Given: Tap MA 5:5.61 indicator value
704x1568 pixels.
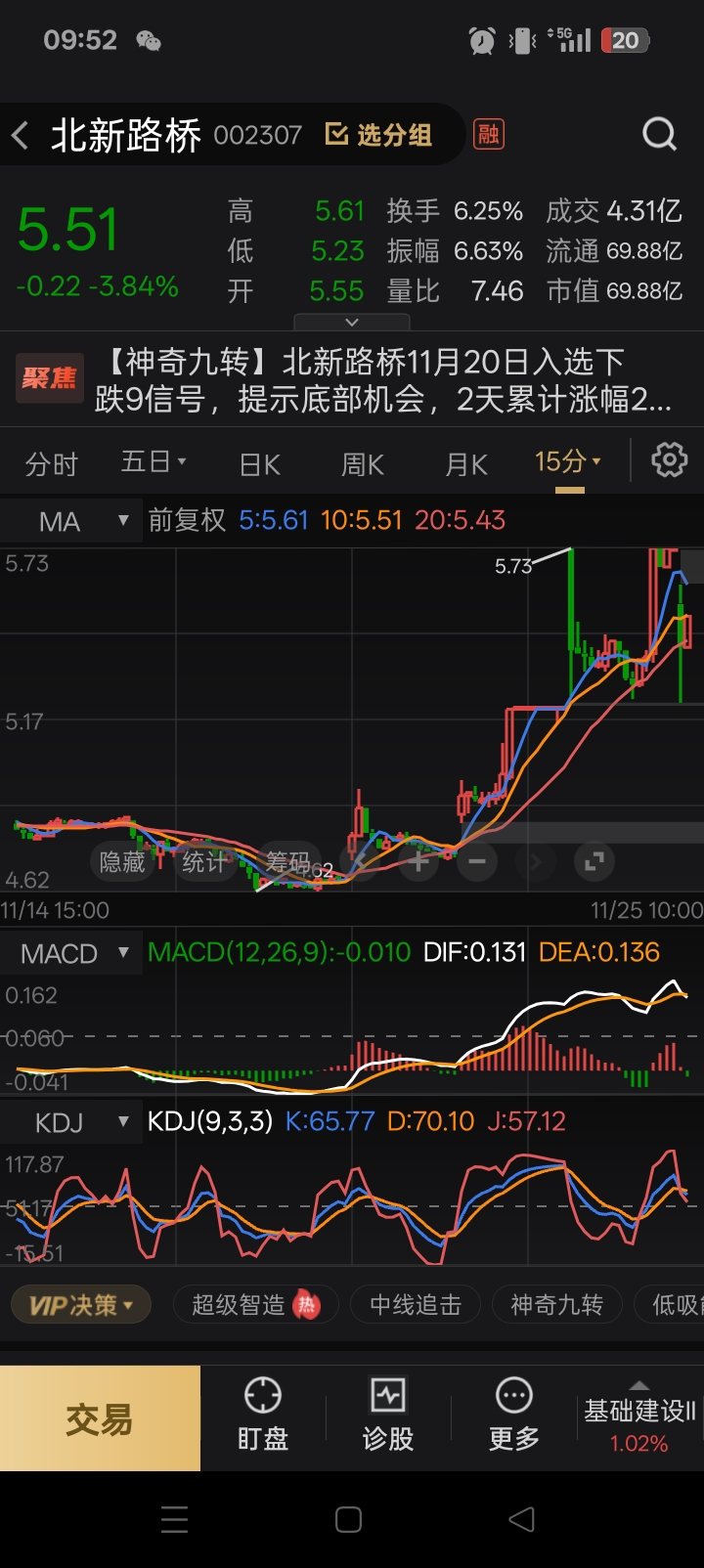Looking at the screenshot, I should [x=274, y=520].
